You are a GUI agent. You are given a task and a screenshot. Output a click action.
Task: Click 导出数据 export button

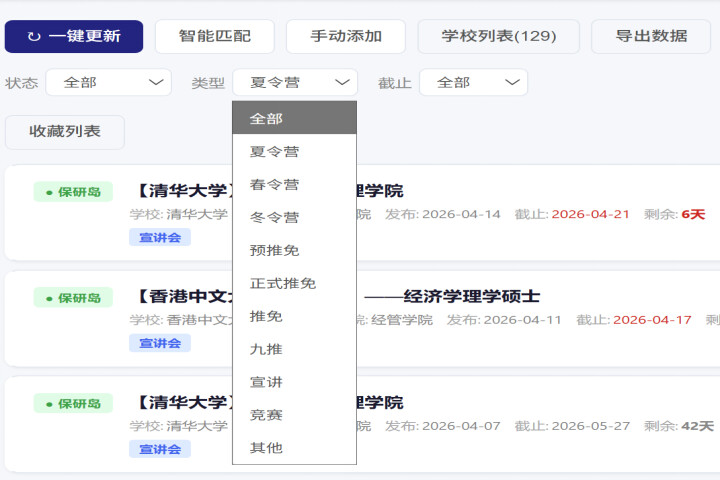click(650, 36)
